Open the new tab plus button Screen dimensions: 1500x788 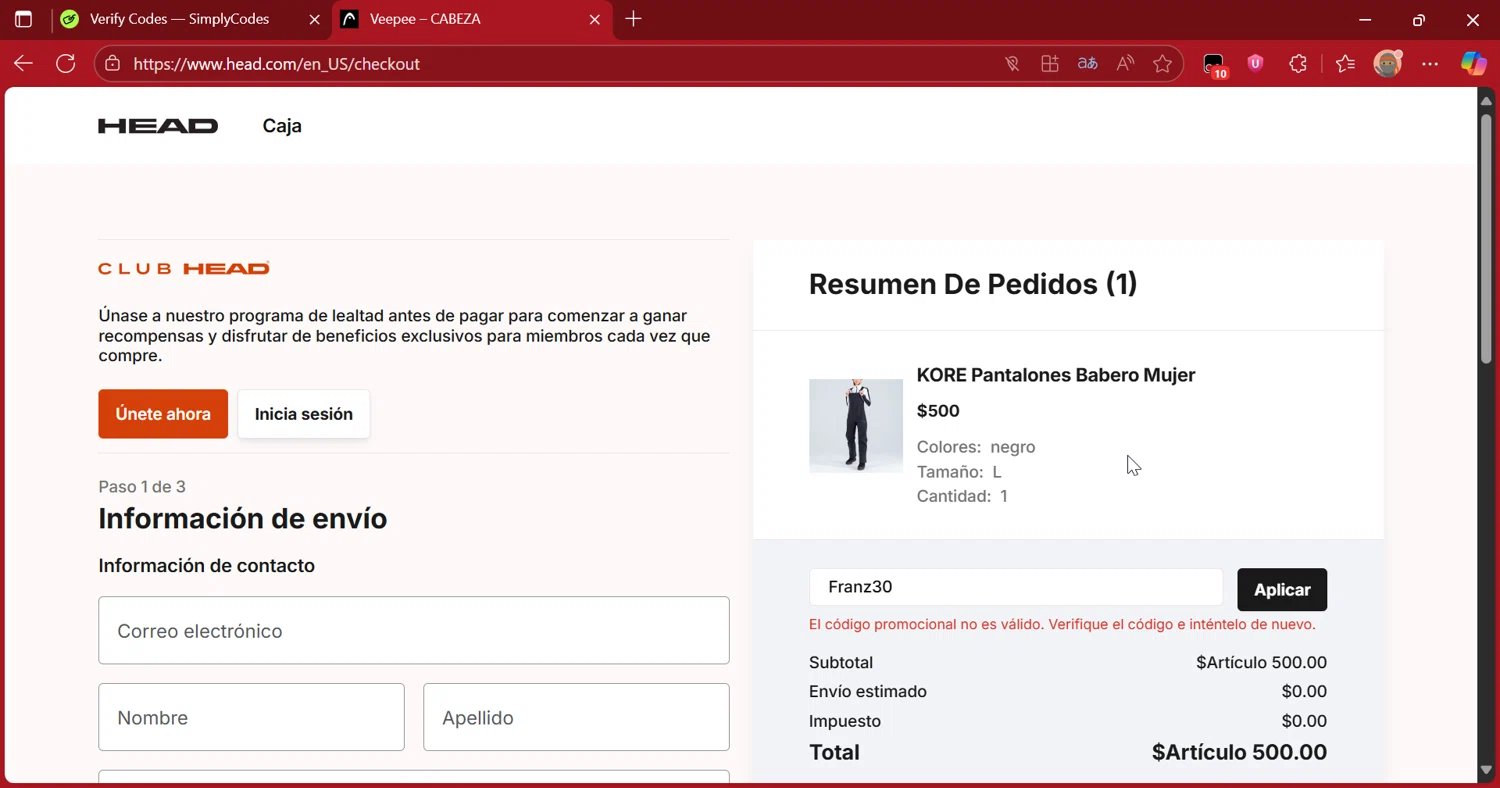point(633,19)
